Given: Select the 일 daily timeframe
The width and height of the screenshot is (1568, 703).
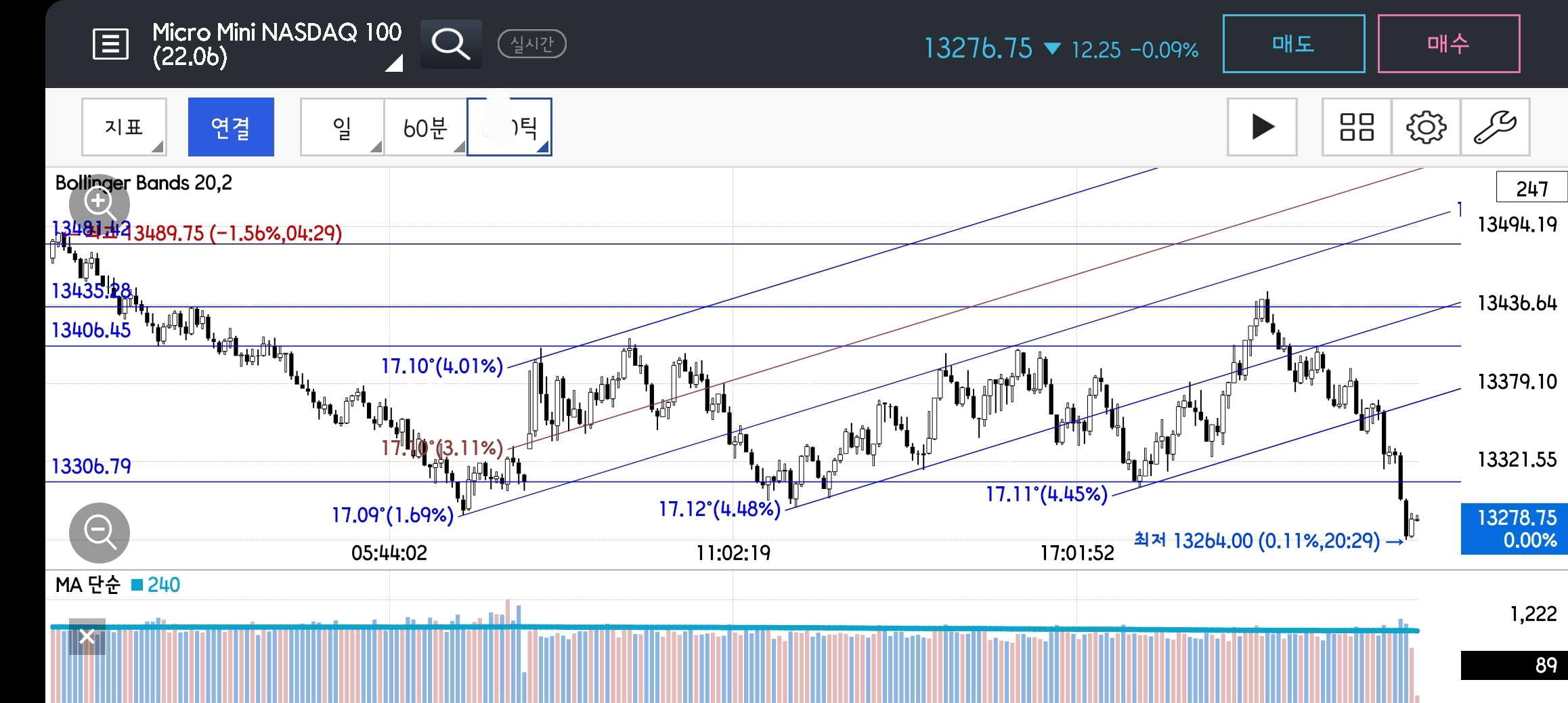Looking at the screenshot, I should (x=343, y=127).
